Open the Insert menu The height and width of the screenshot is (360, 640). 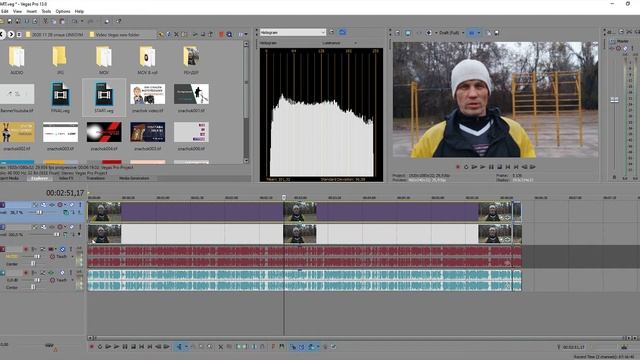31,11
